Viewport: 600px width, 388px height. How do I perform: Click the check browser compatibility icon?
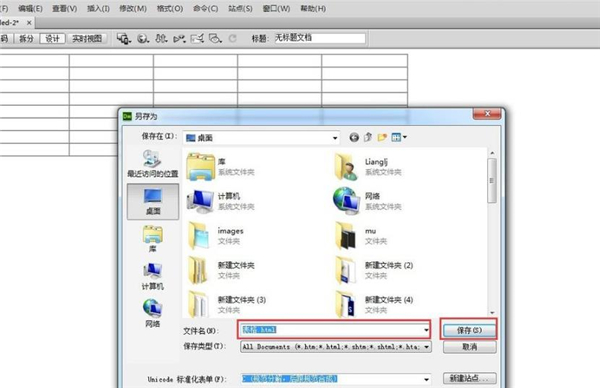tap(197, 38)
